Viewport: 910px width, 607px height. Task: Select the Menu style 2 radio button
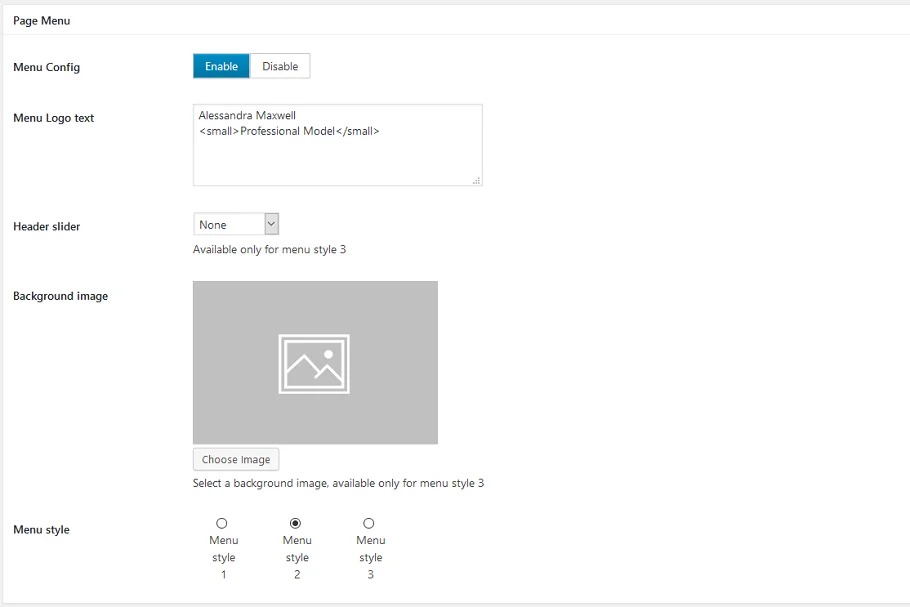click(x=295, y=523)
